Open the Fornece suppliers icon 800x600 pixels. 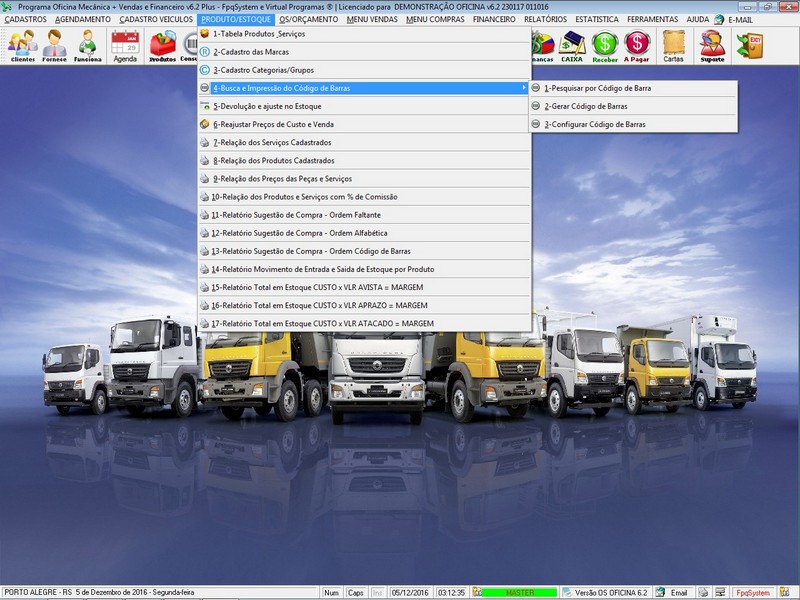click(55, 45)
